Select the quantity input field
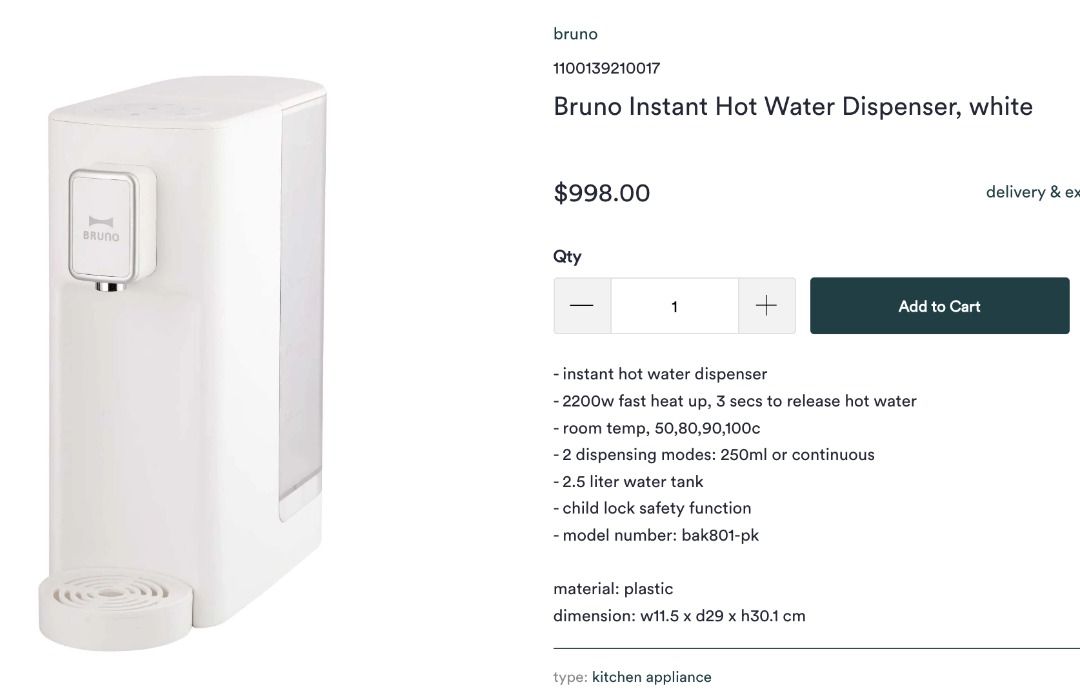Image resolution: width=1080 pixels, height=696 pixels. tap(674, 306)
